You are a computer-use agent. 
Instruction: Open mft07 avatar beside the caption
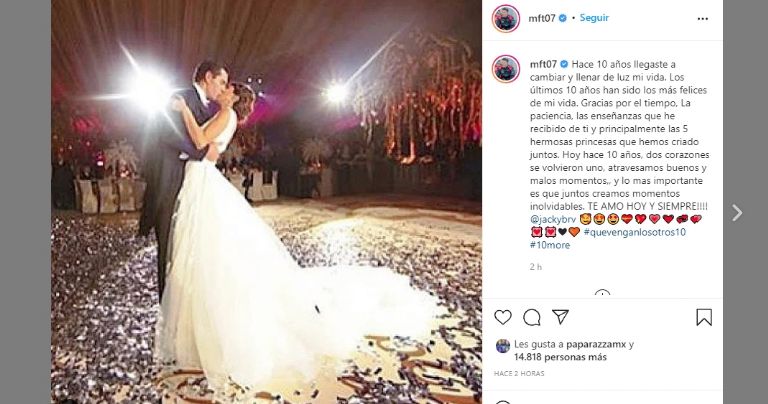(505, 69)
